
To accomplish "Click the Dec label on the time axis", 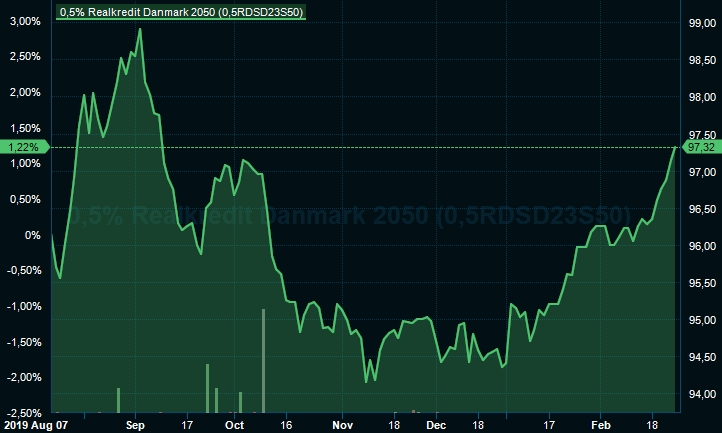I will click(437, 424).
